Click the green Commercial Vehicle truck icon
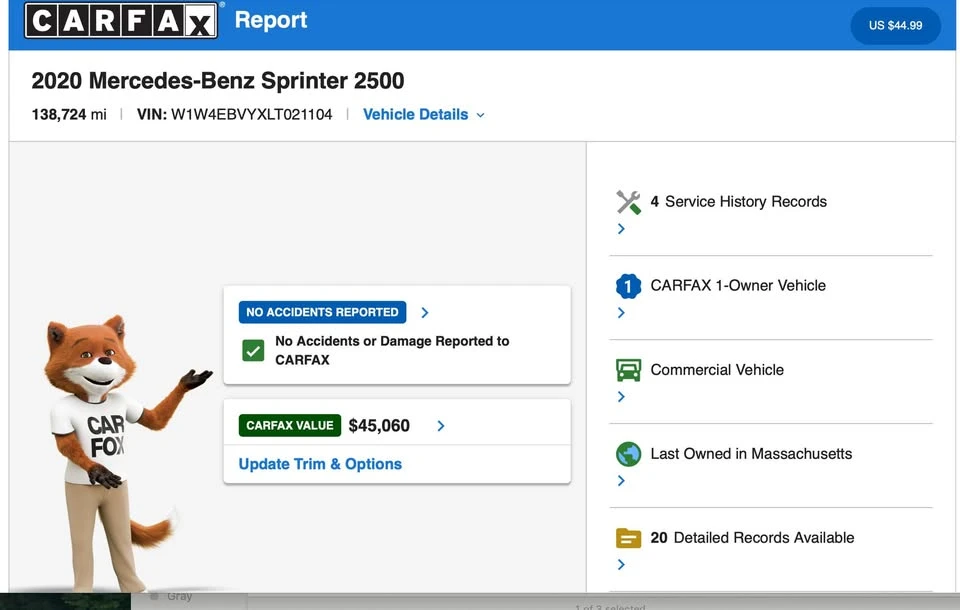Viewport: 960px width, 610px height. pos(628,370)
